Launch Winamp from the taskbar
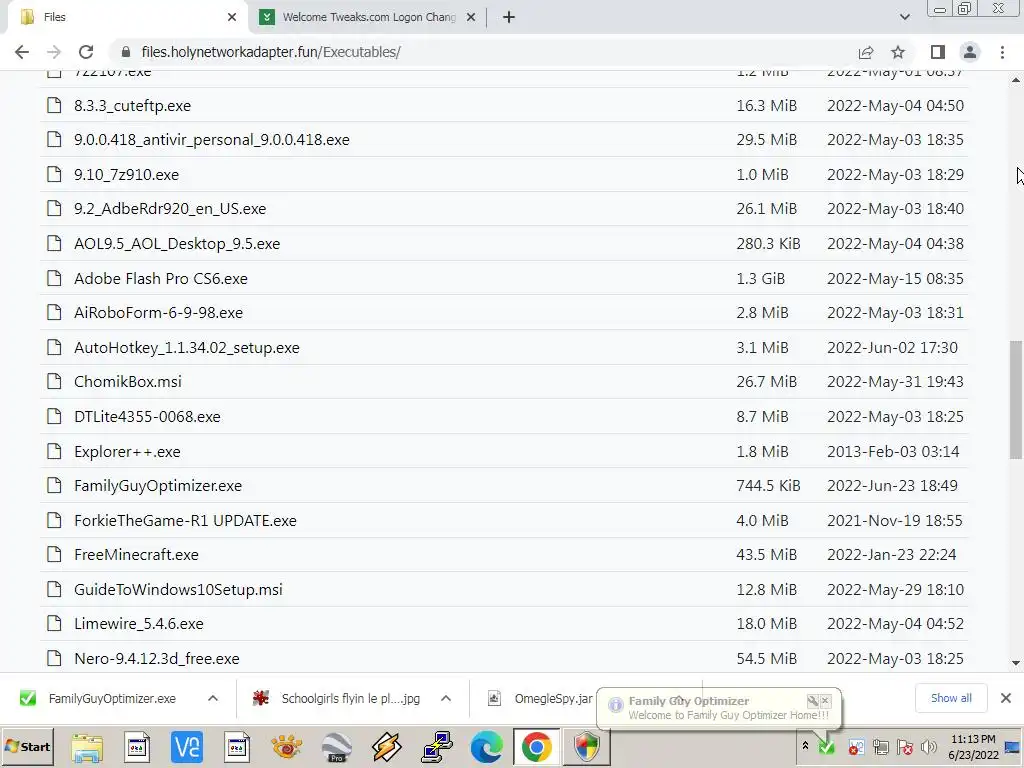 386,747
